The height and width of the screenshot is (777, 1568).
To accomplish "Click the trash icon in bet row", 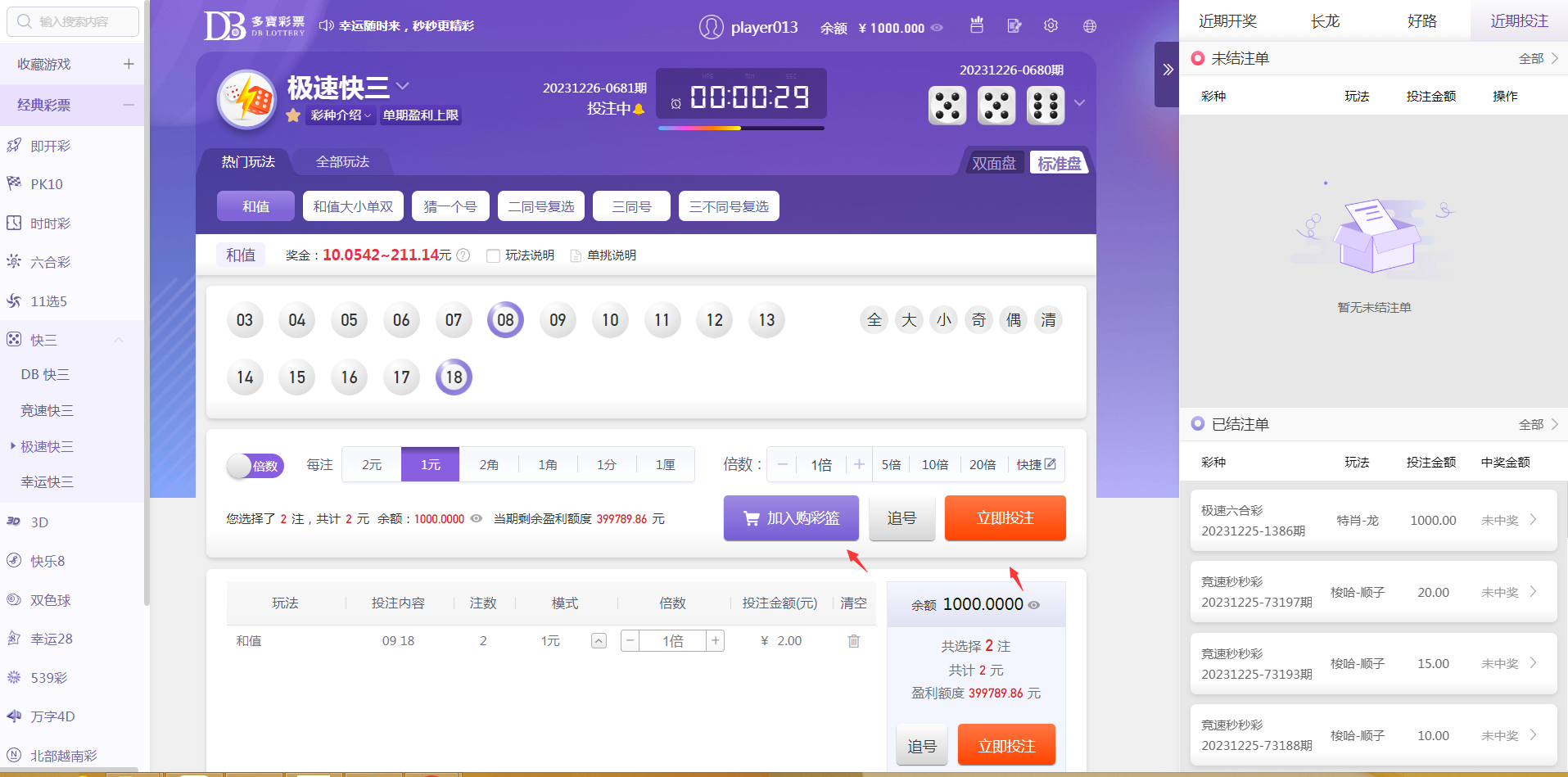I will point(853,641).
